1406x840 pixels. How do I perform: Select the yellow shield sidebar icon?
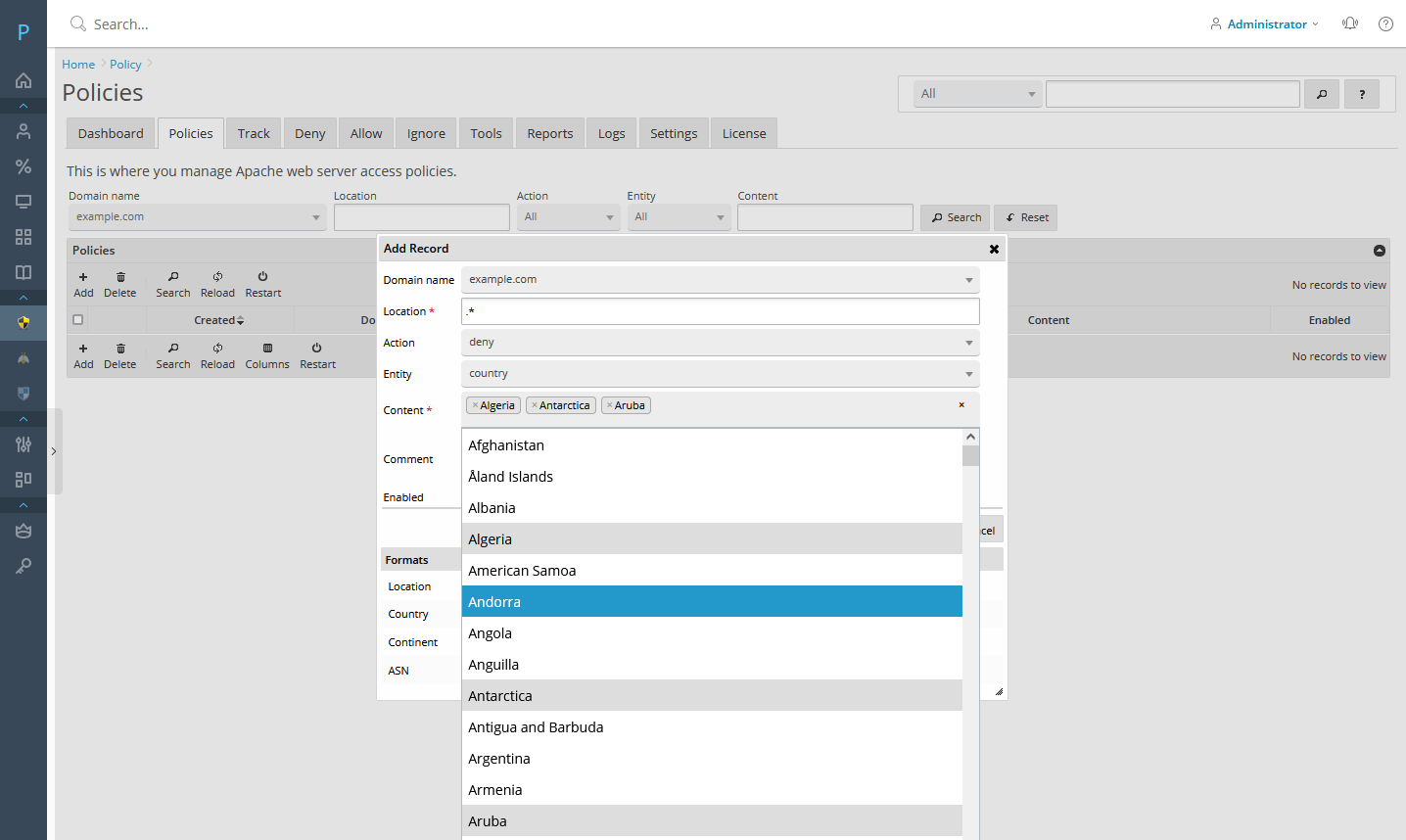(23, 322)
